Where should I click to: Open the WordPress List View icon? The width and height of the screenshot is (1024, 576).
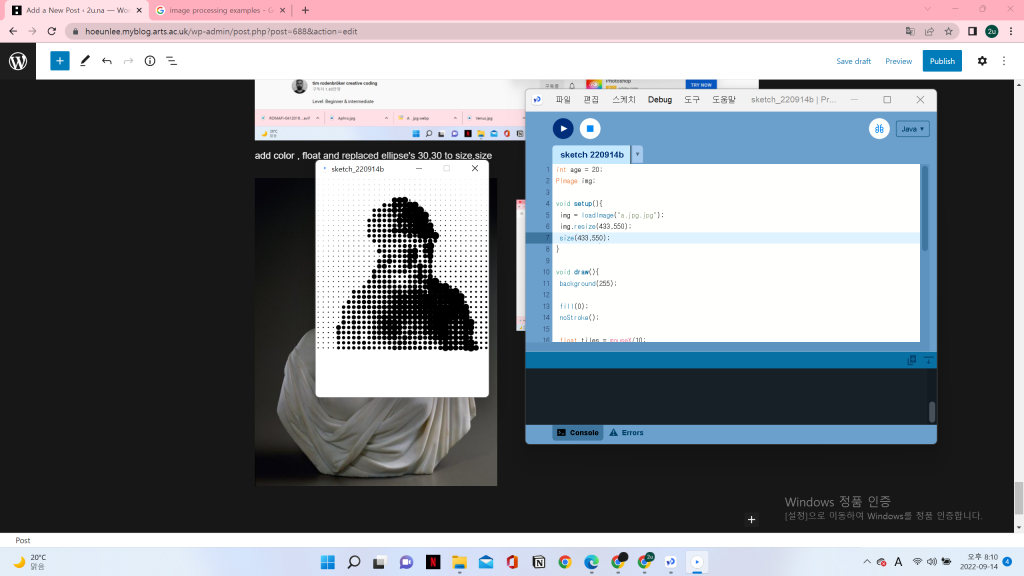click(172, 61)
